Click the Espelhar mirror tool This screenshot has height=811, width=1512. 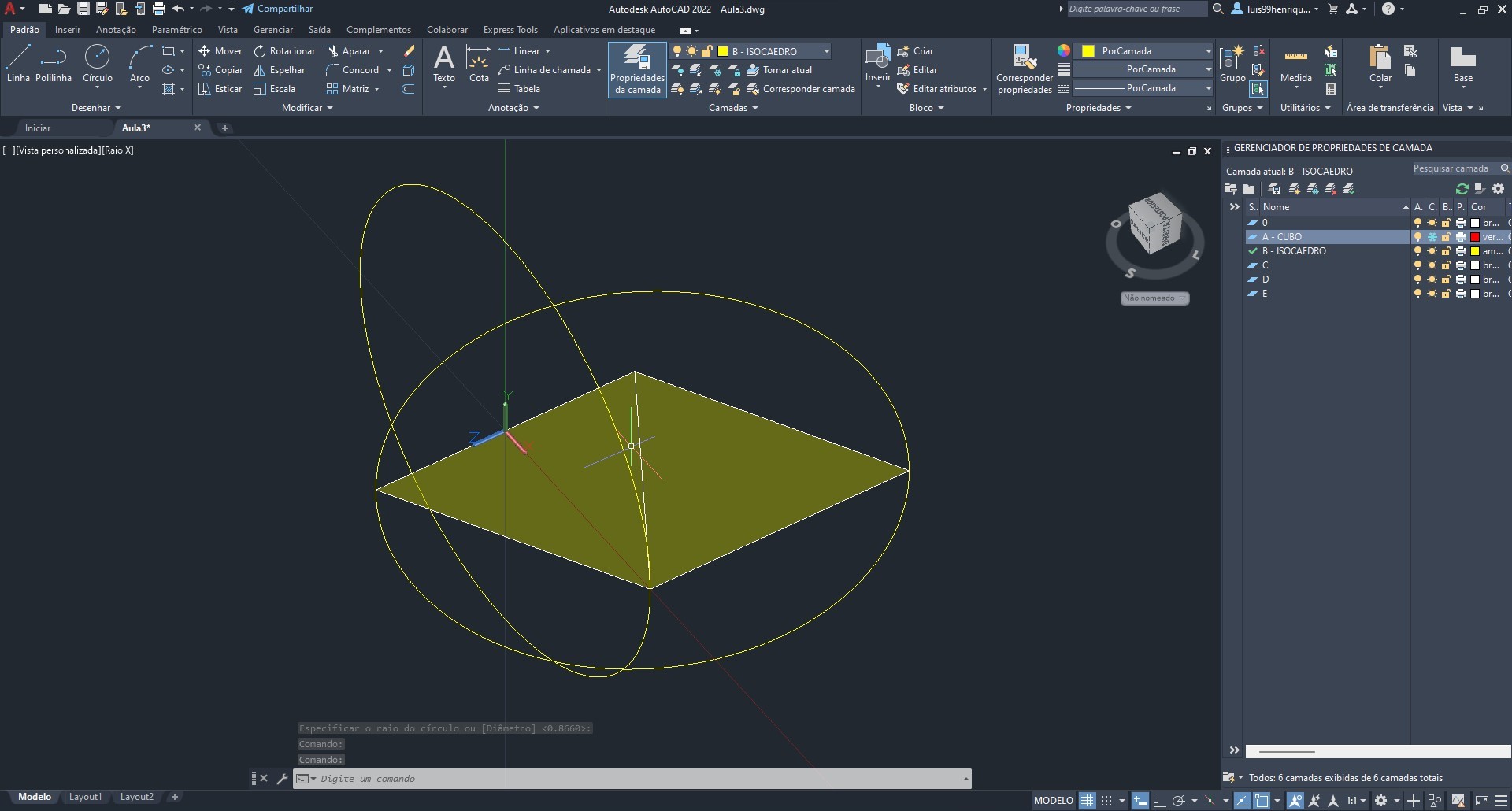279,70
